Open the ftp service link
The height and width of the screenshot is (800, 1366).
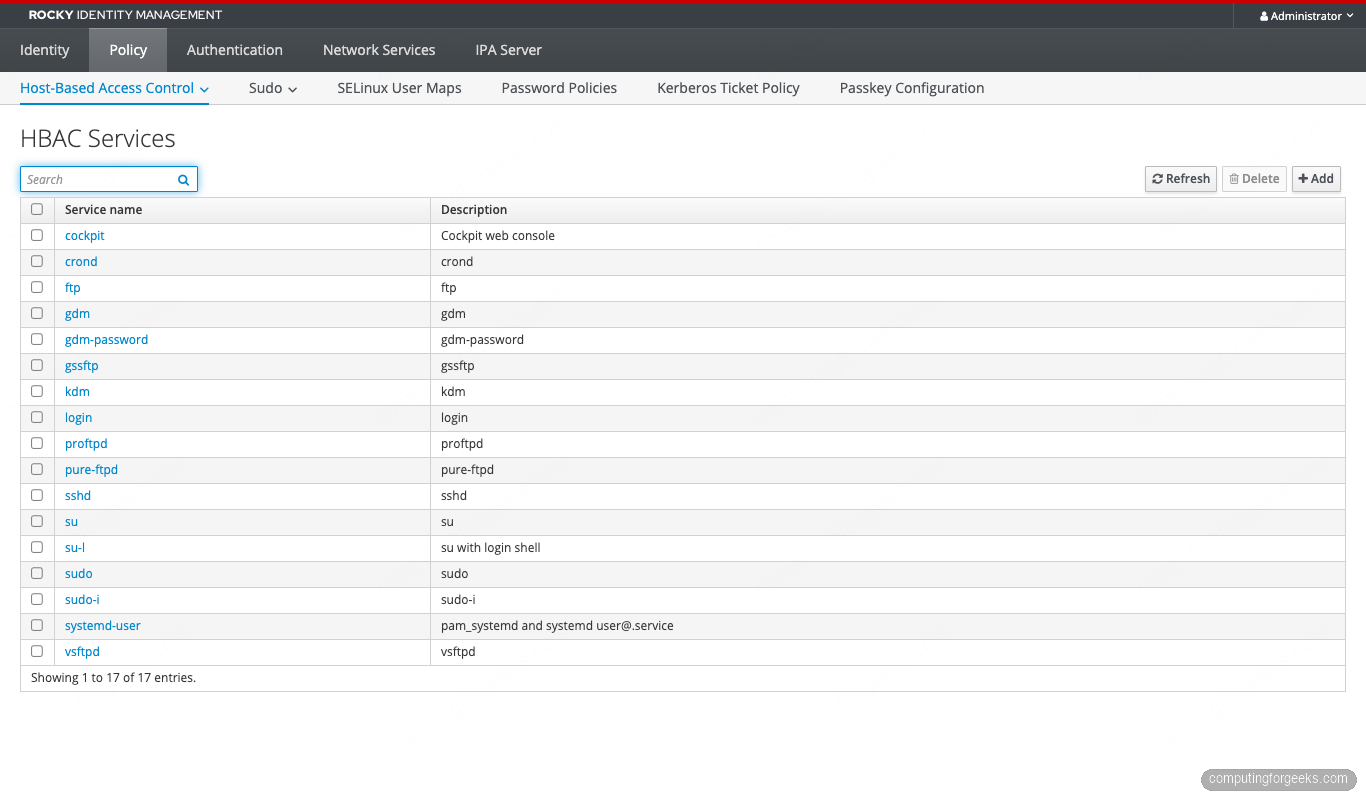pos(73,288)
